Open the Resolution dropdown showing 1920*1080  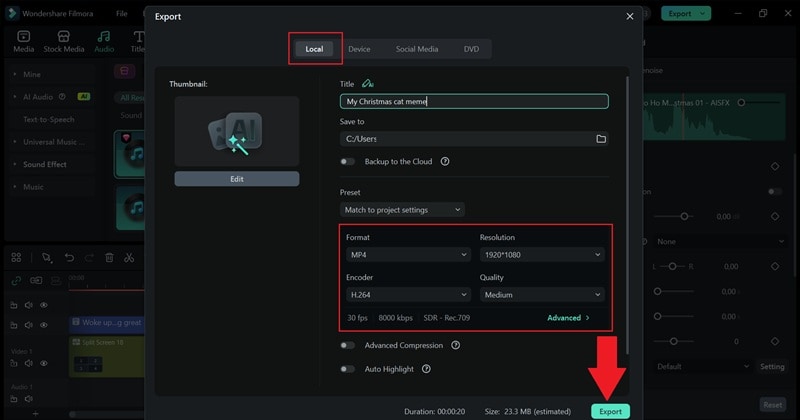click(542, 255)
